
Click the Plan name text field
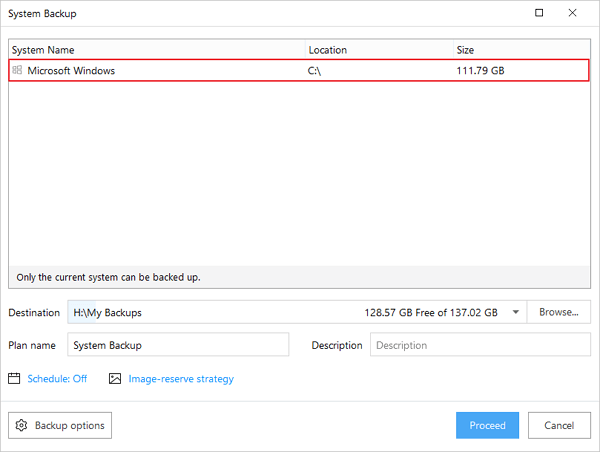coord(178,345)
